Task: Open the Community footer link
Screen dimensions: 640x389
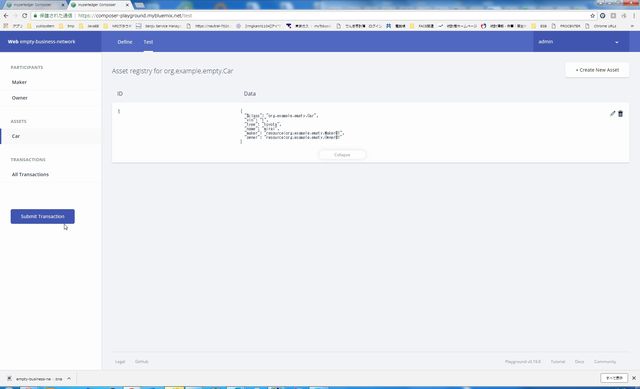Action: (605, 362)
